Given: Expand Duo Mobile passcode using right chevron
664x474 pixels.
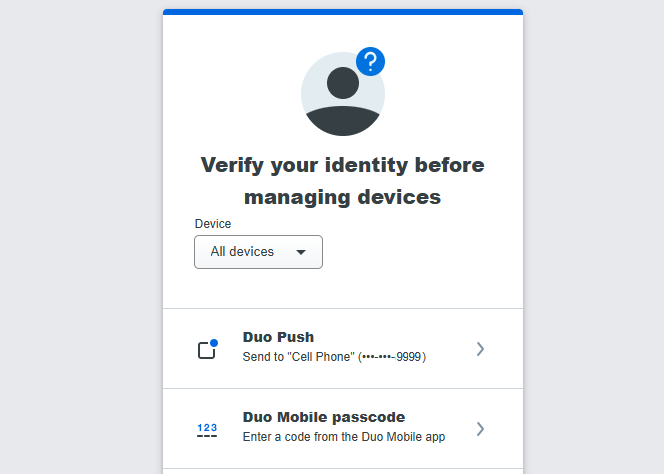Looking at the screenshot, I should click(480, 429).
